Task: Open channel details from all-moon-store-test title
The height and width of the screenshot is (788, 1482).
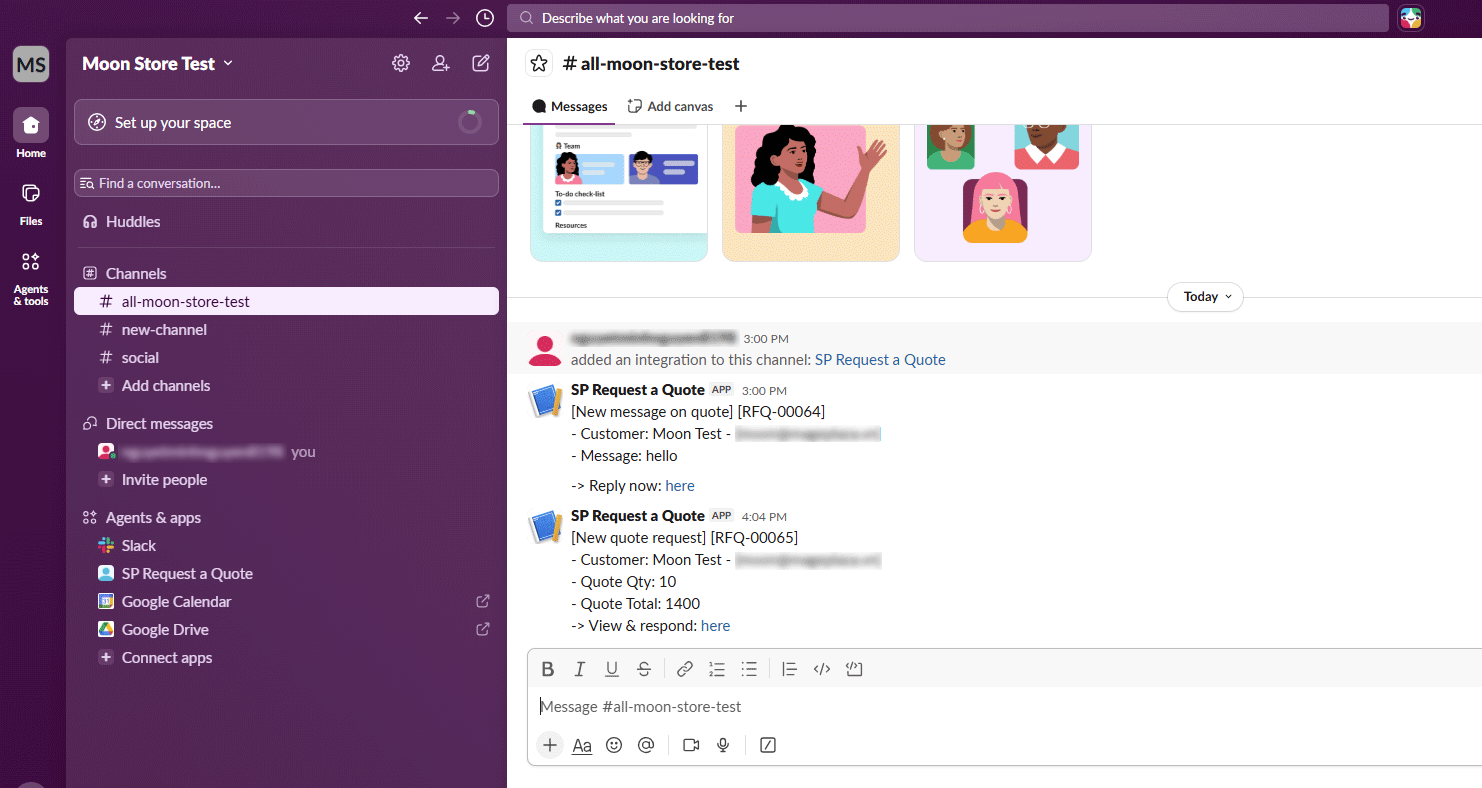Action: [x=651, y=64]
